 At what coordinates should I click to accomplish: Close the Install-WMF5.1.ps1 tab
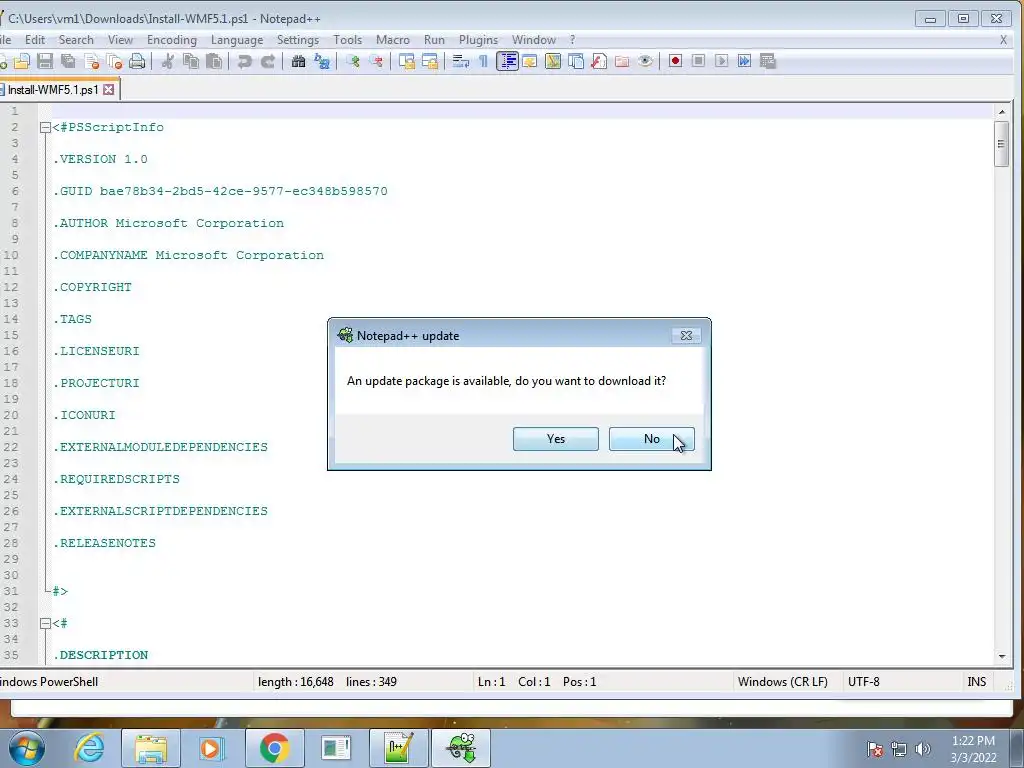click(108, 89)
